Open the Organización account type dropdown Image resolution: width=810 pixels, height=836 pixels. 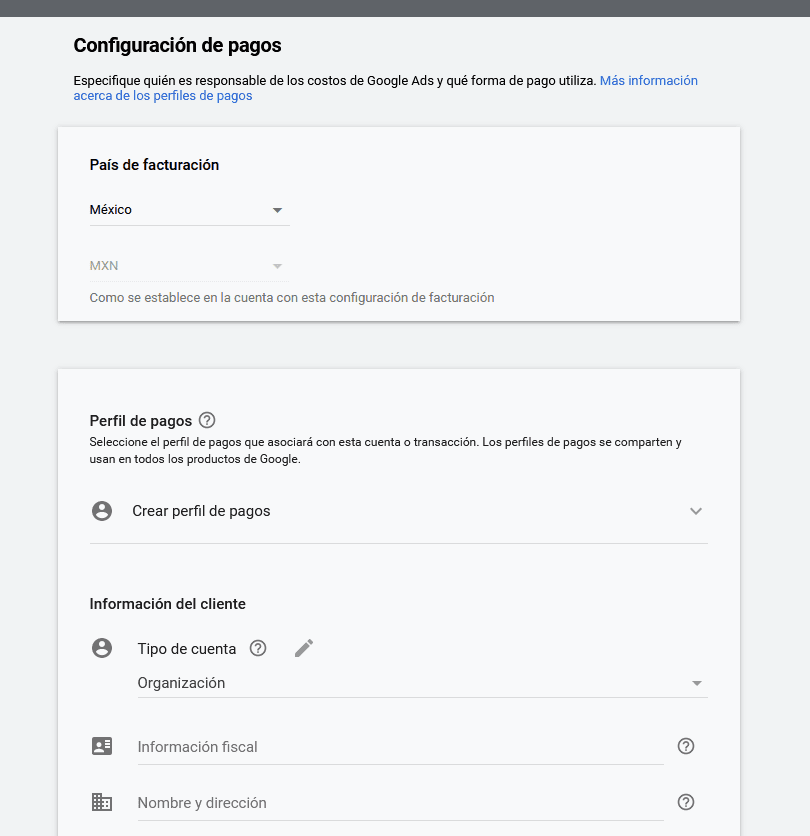[x=410, y=683]
